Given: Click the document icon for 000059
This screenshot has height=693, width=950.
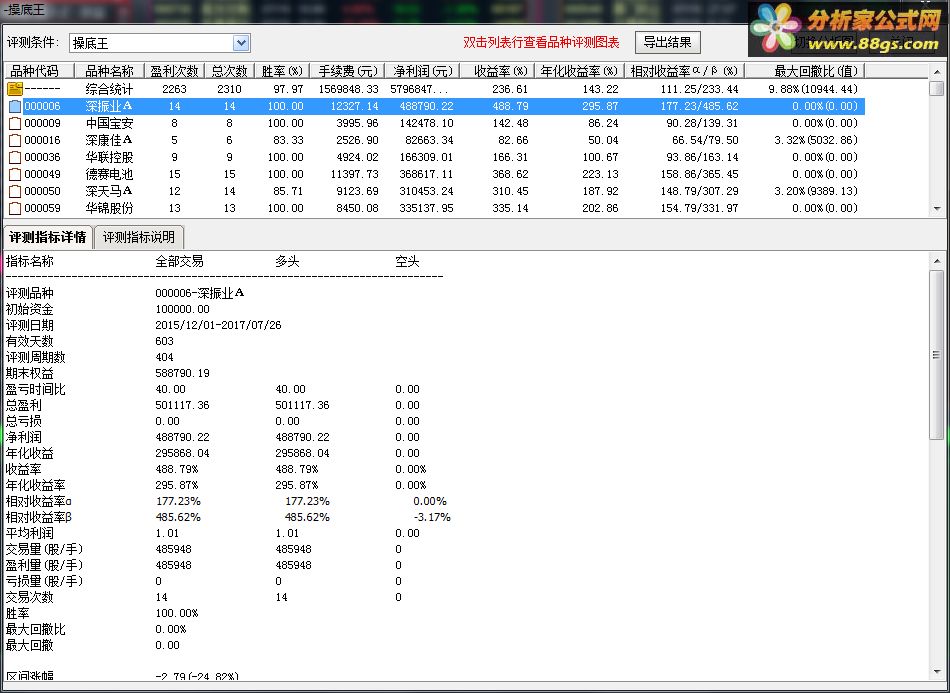Looking at the screenshot, I should click(15, 208).
